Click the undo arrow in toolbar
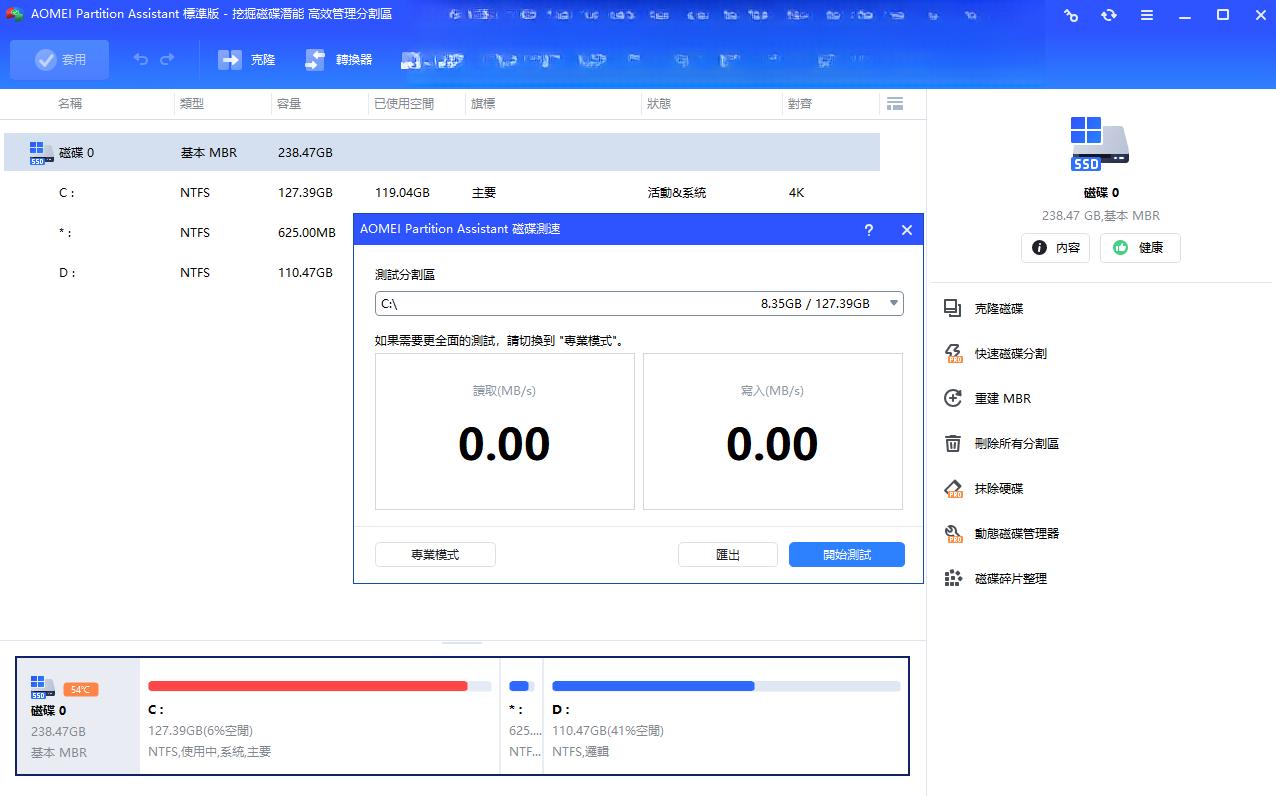Image resolution: width=1276 pixels, height=796 pixels. pos(141,60)
